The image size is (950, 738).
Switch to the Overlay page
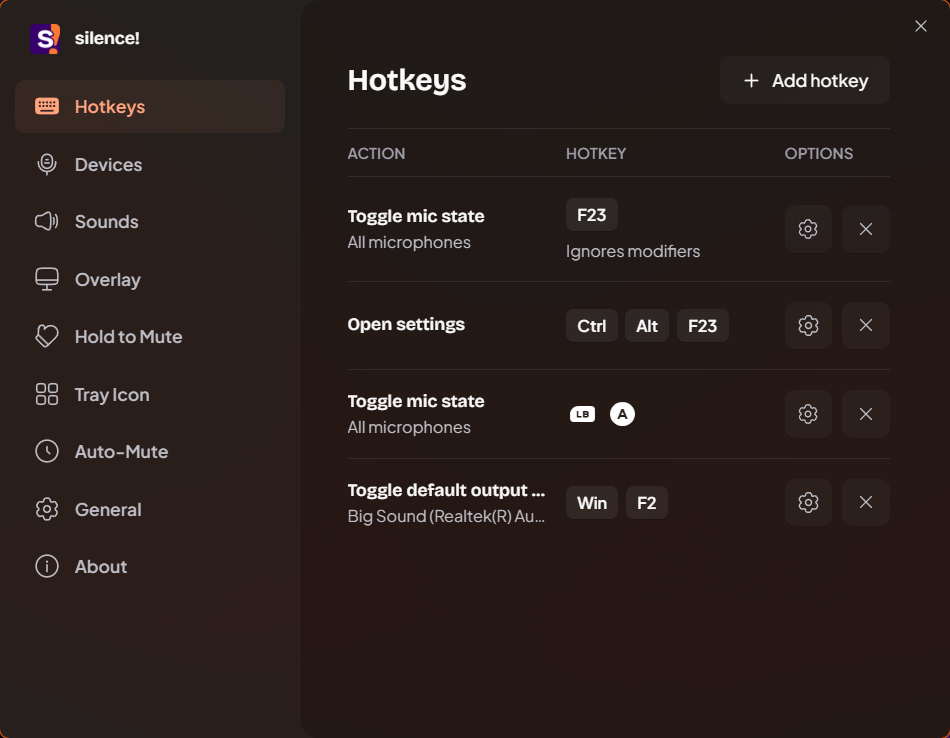pos(150,279)
